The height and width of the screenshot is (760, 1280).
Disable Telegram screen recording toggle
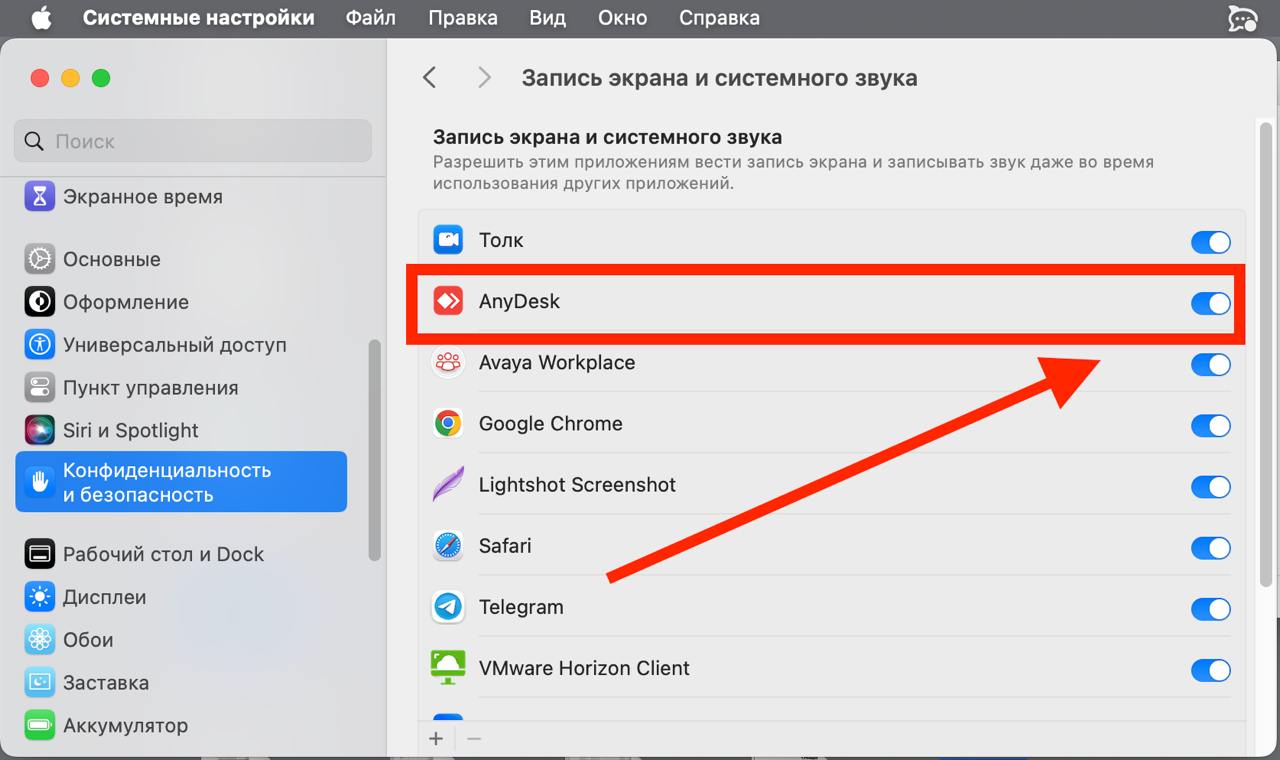coord(1210,608)
